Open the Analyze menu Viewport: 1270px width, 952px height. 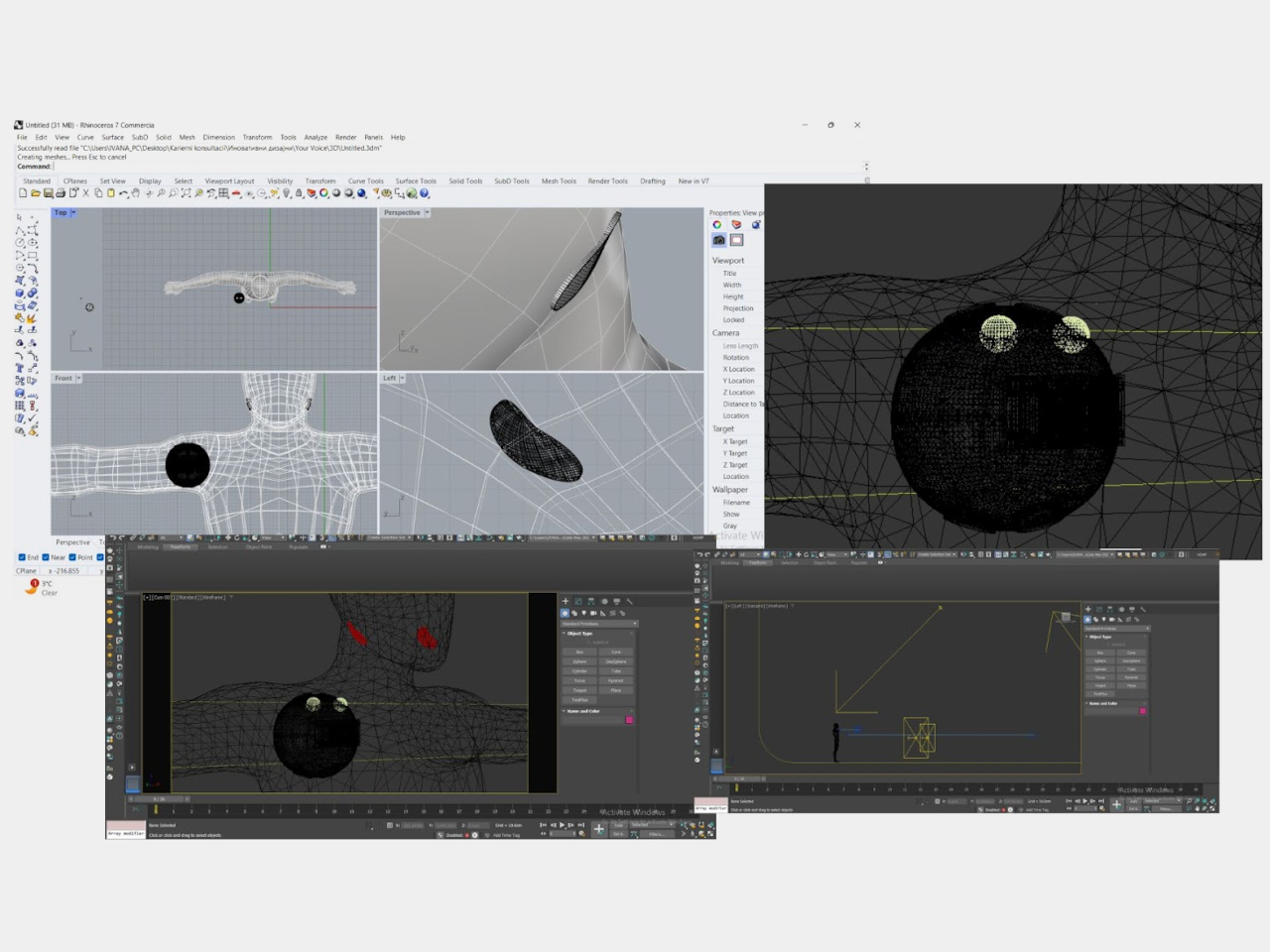coord(316,138)
